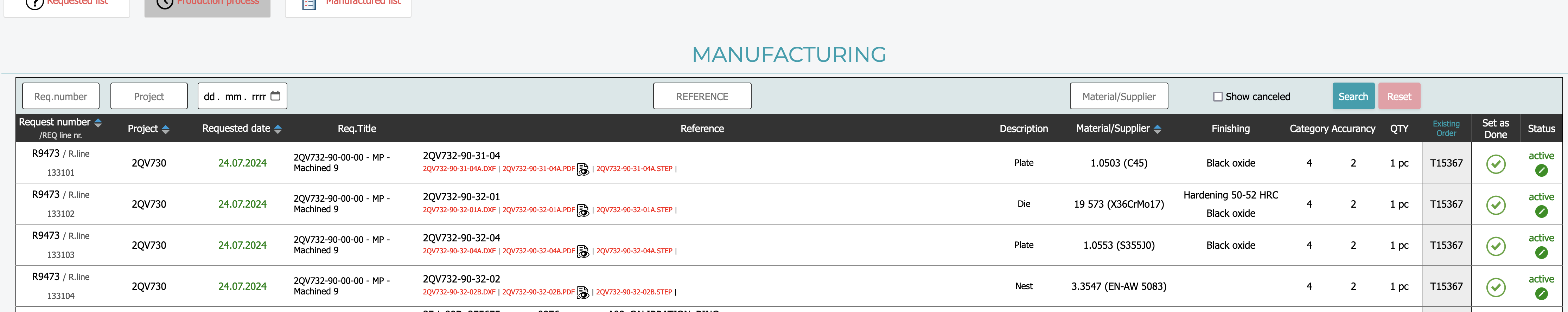Mark request line 133101 as done
This screenshot has height=312, width=1568.
tap(1495, 164)
